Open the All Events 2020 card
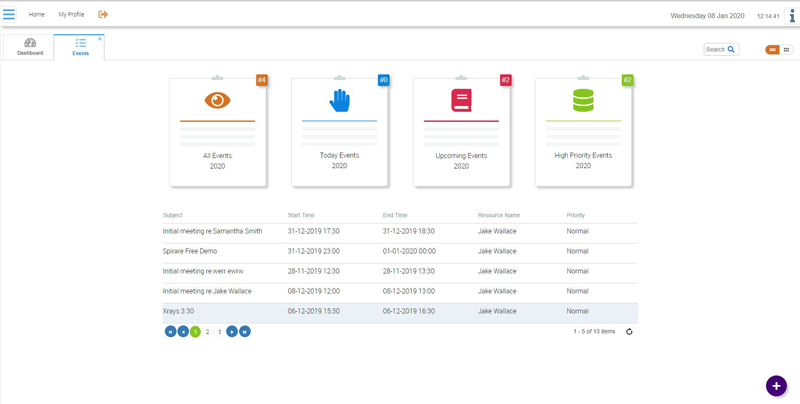The width and height of the screenshot is (800, 404). tap(218, 132)
